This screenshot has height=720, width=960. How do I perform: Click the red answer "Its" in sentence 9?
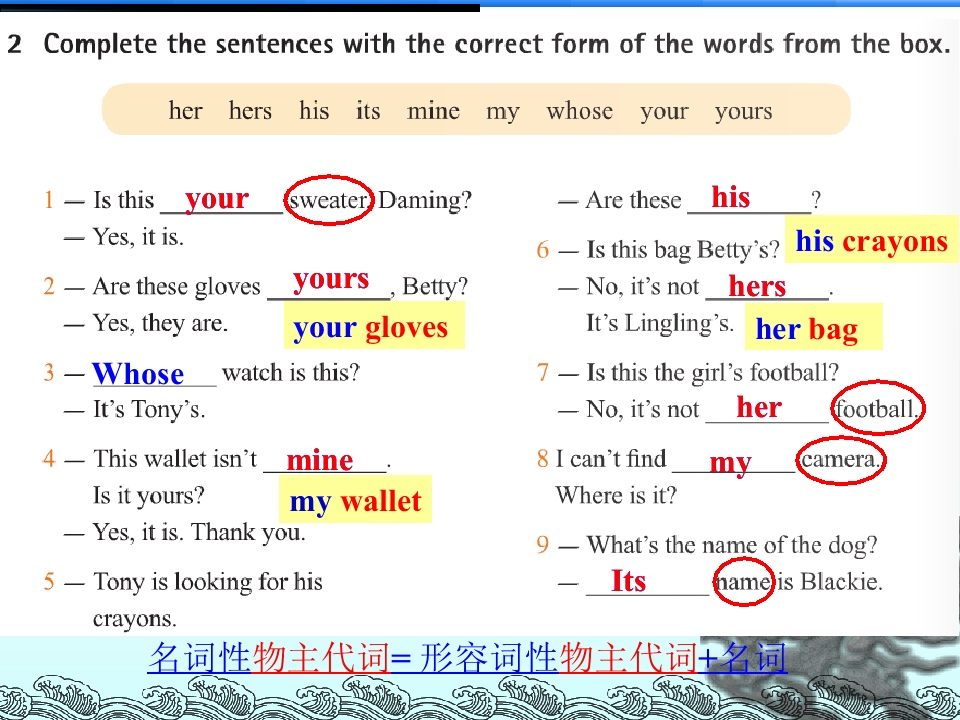pos(628,580)
